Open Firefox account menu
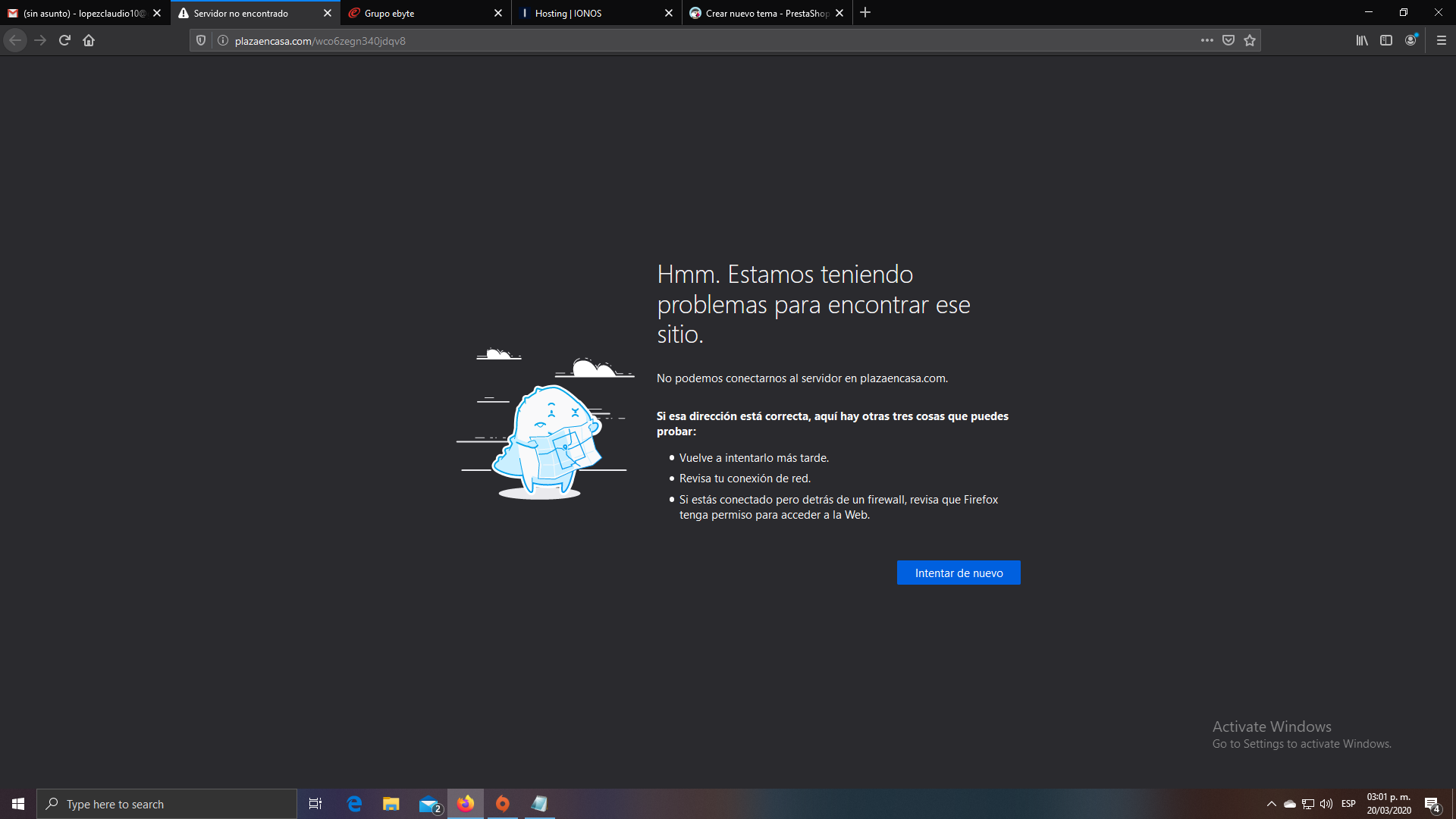The height and width of the screenshot is (819, 1456). [1410, 40]
